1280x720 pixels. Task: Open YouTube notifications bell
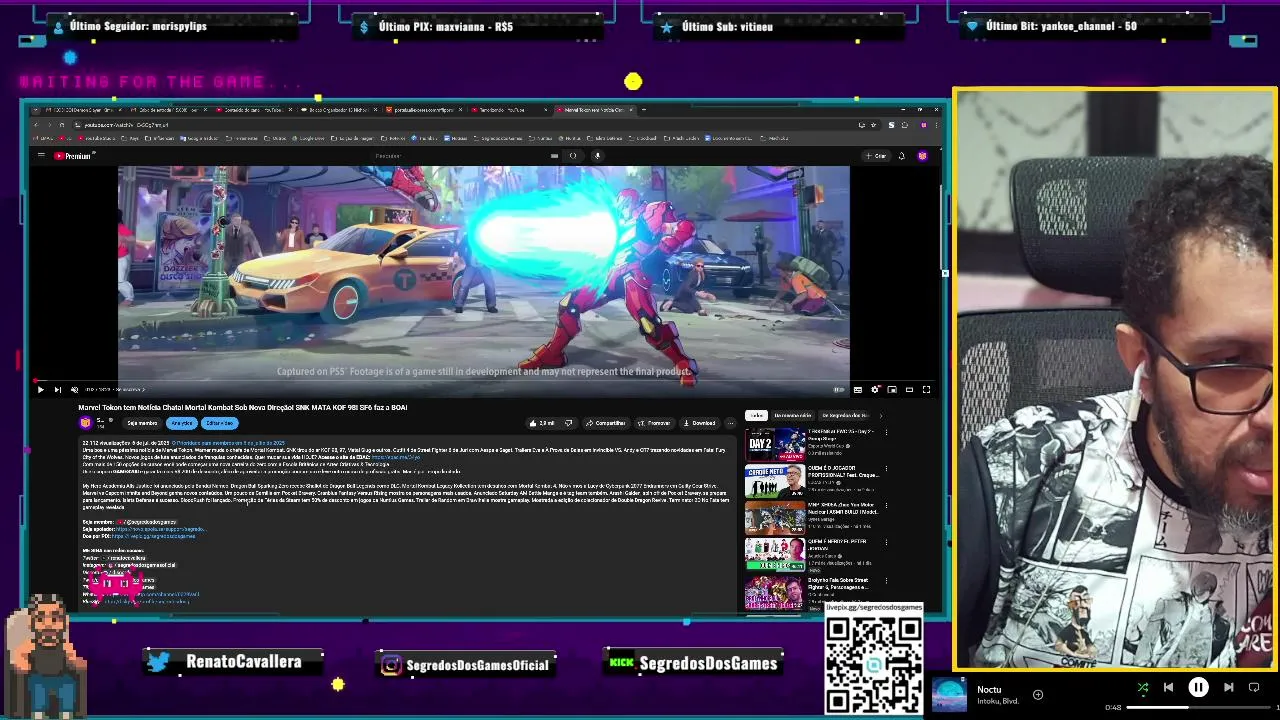(x=901, y=156)
